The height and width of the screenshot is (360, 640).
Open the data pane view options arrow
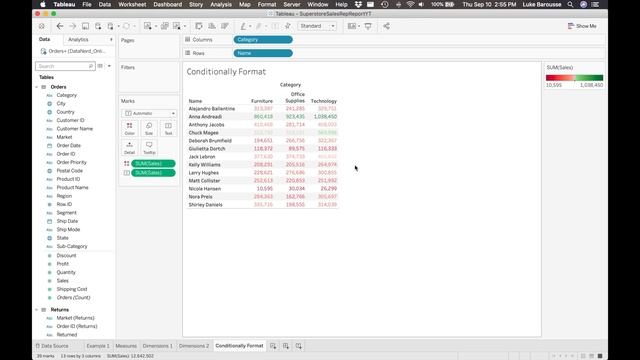[x=109, y=66]
